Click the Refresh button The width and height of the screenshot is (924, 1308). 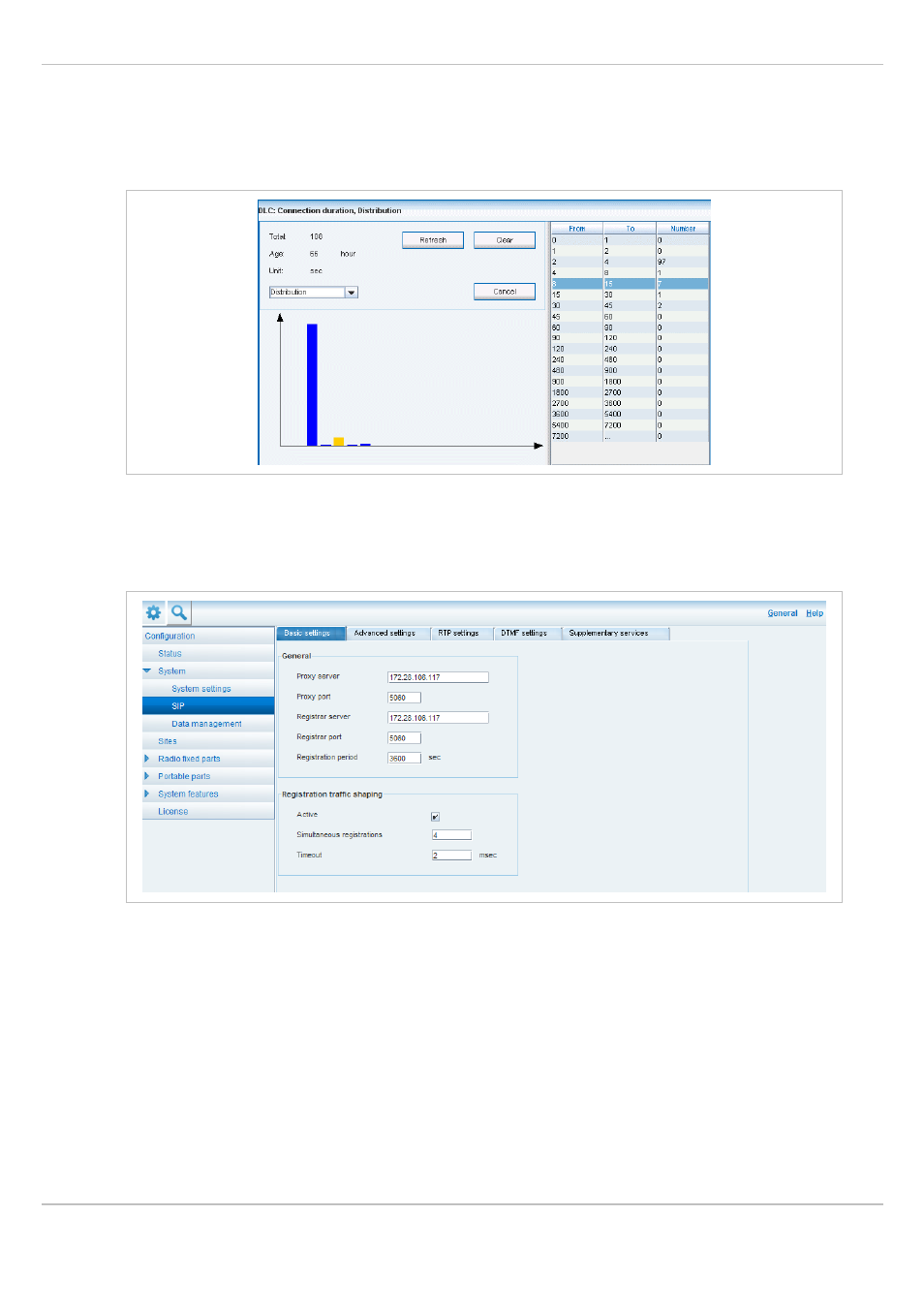point(433,240)
